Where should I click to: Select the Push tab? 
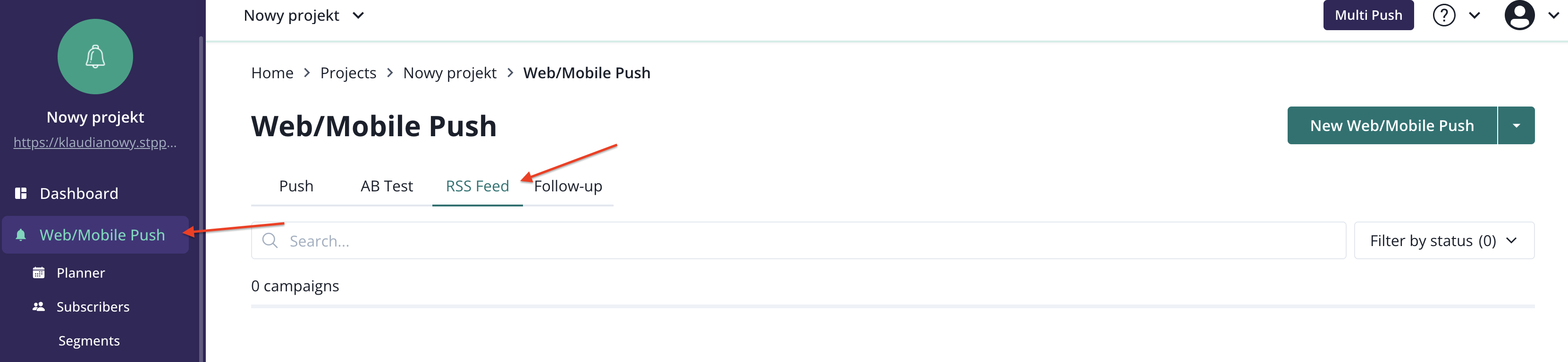(x=296, y=186)
